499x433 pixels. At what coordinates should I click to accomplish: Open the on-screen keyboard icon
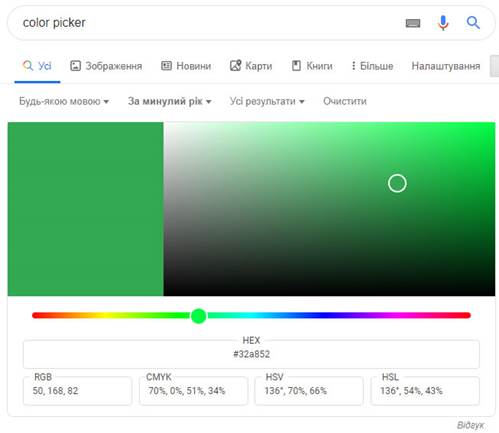pos(413,23)
